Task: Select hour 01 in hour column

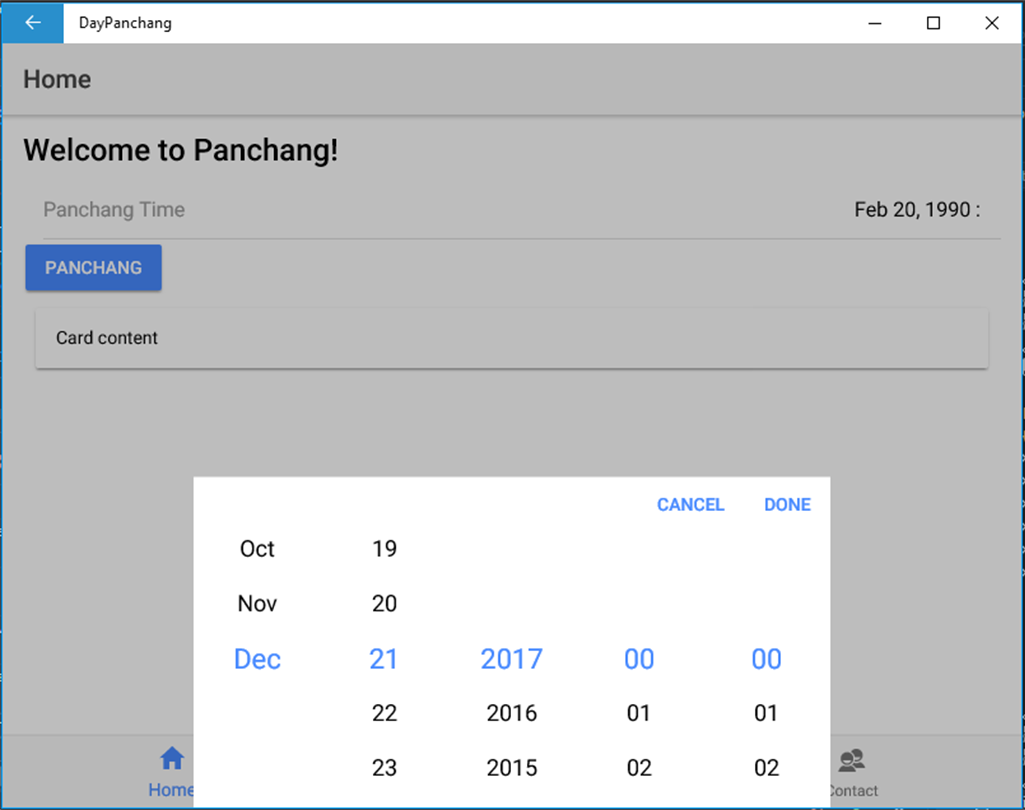Action: coord(639,714)
